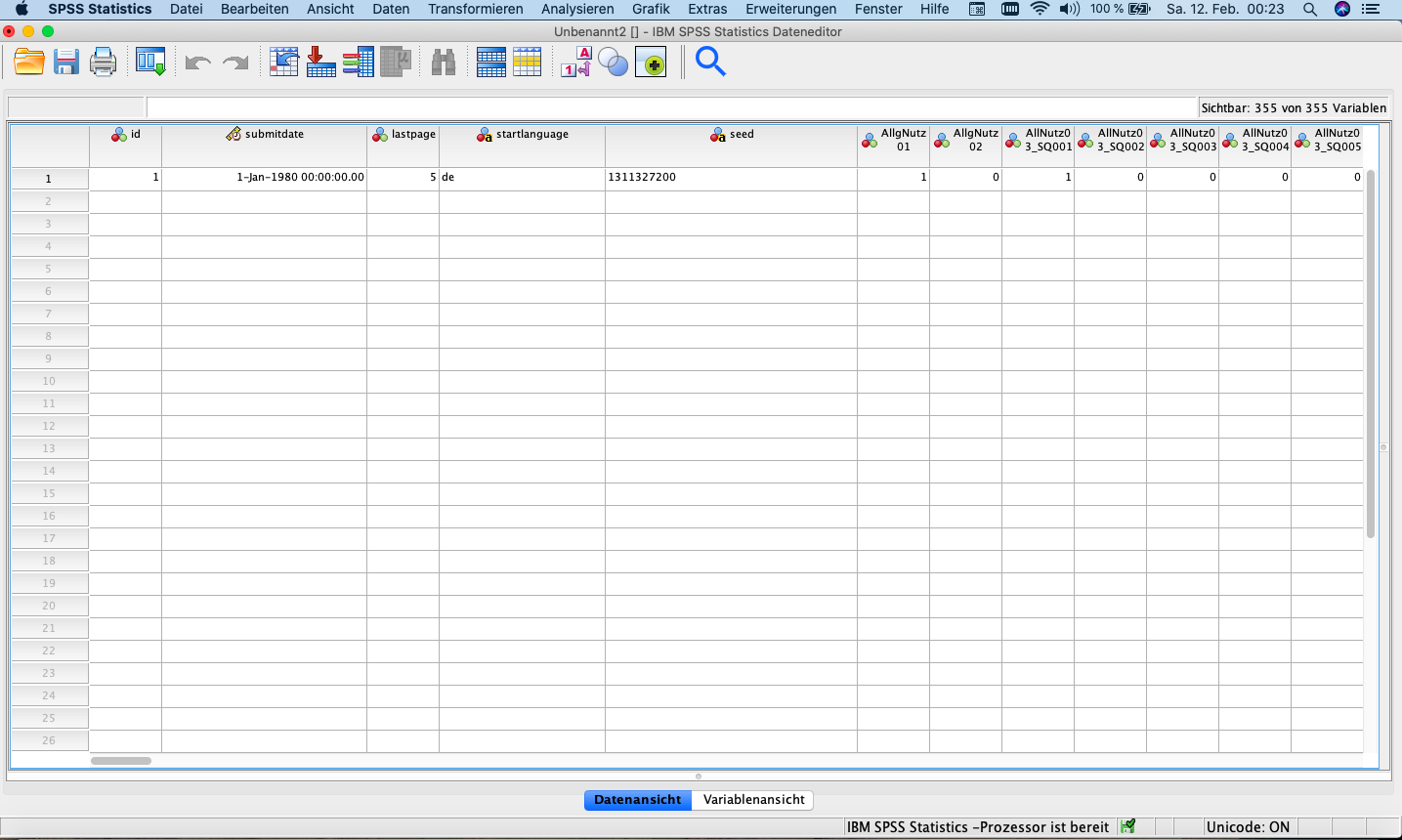Screen dimensions: 1402x840
Task: Click the Open data document folder icon
Action: coord(29,63)
